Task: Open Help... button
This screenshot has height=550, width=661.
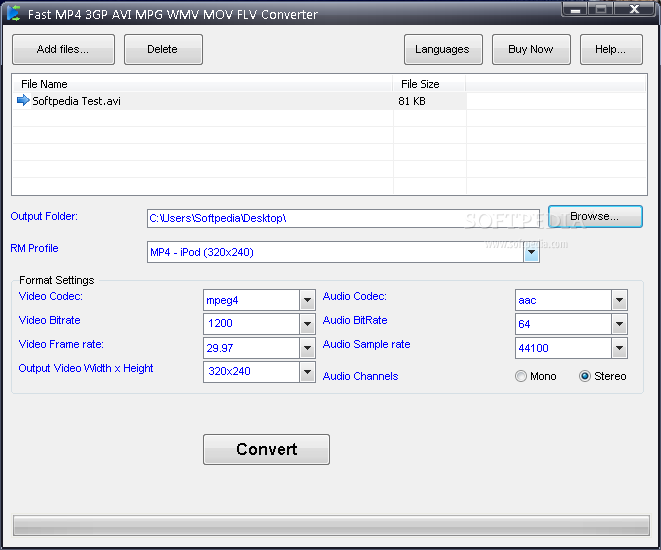Action: coord(611,49)
